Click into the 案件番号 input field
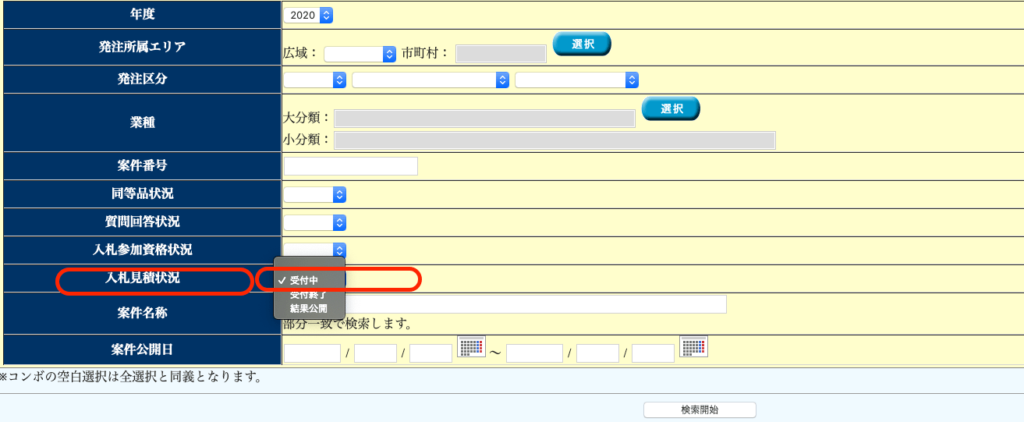 click(350, 166)
